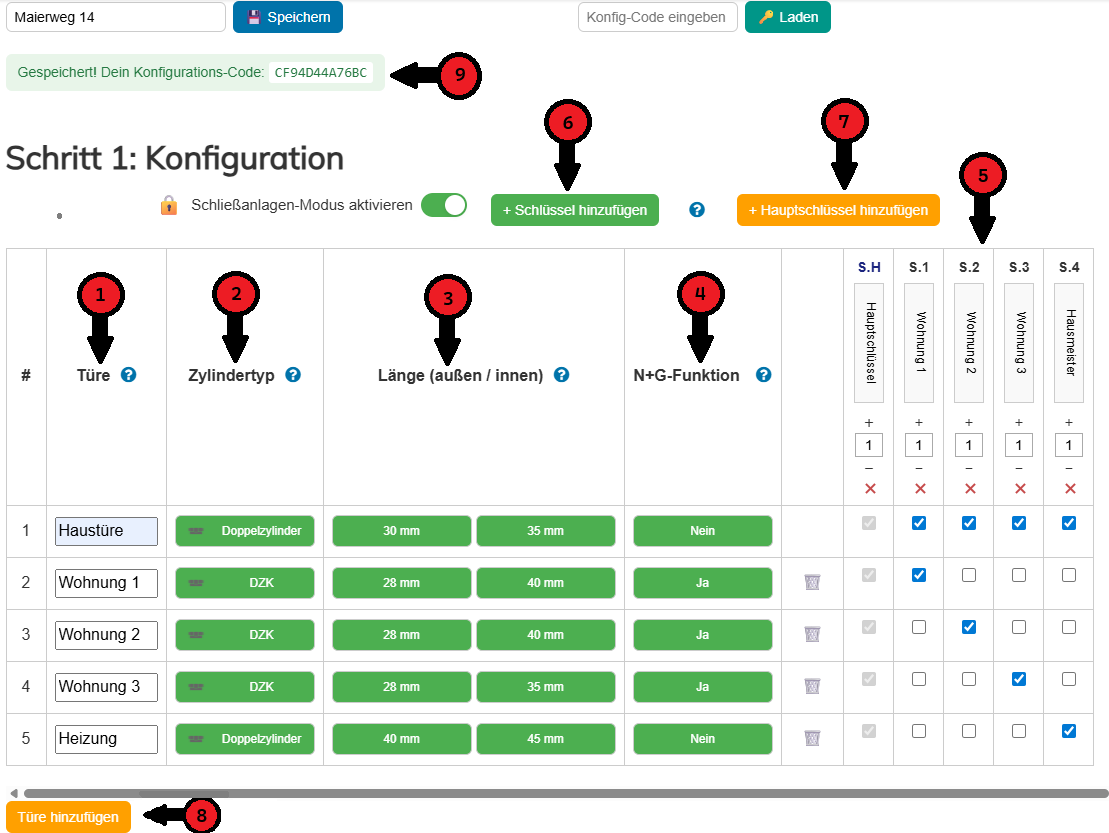Open help icon for N+G-Funktion column
1109x833 pixels.
(763, 375)
